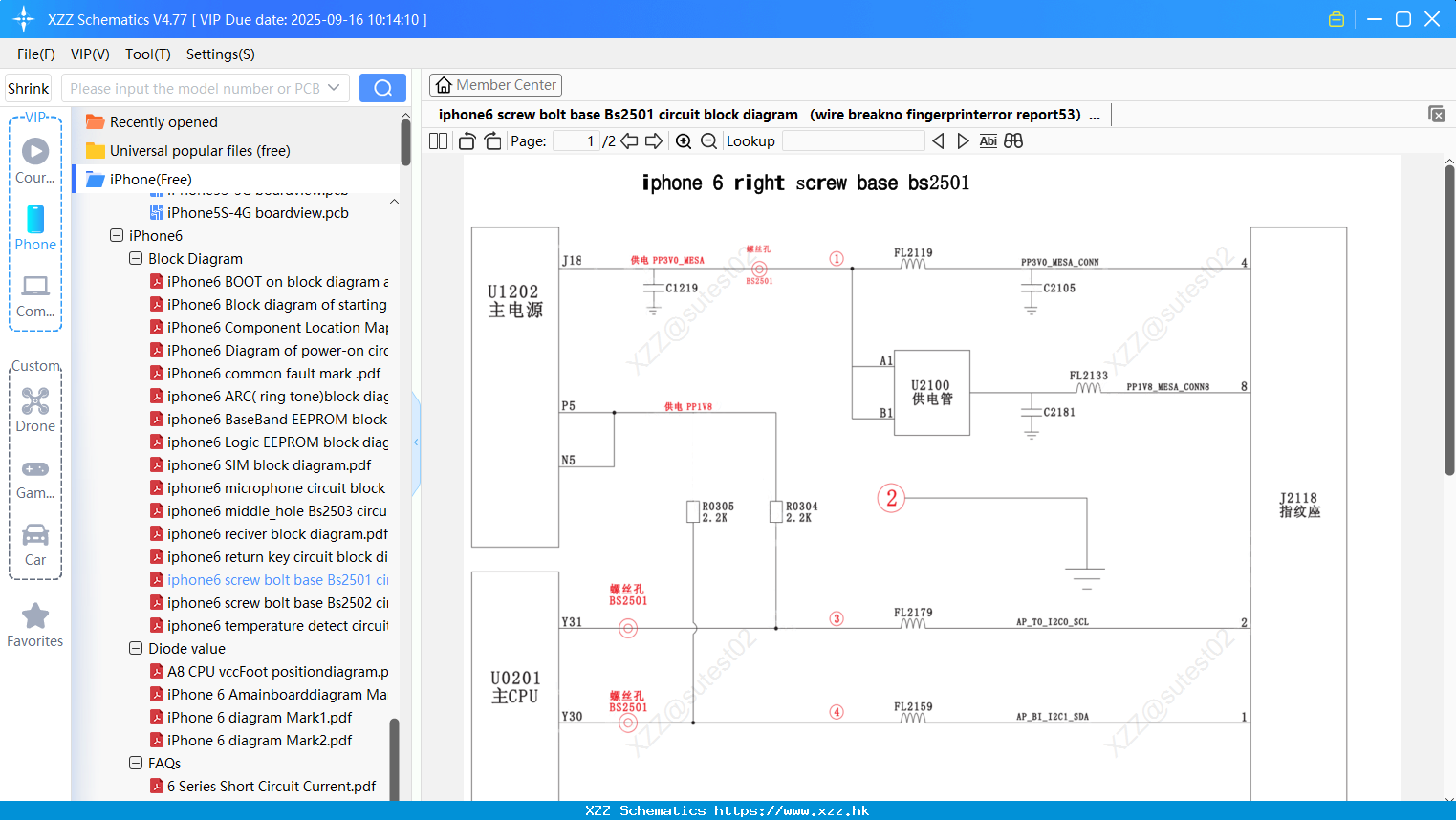Open the Member Center button
Viewport: 1456px width, 820px height.
[495, 85]
